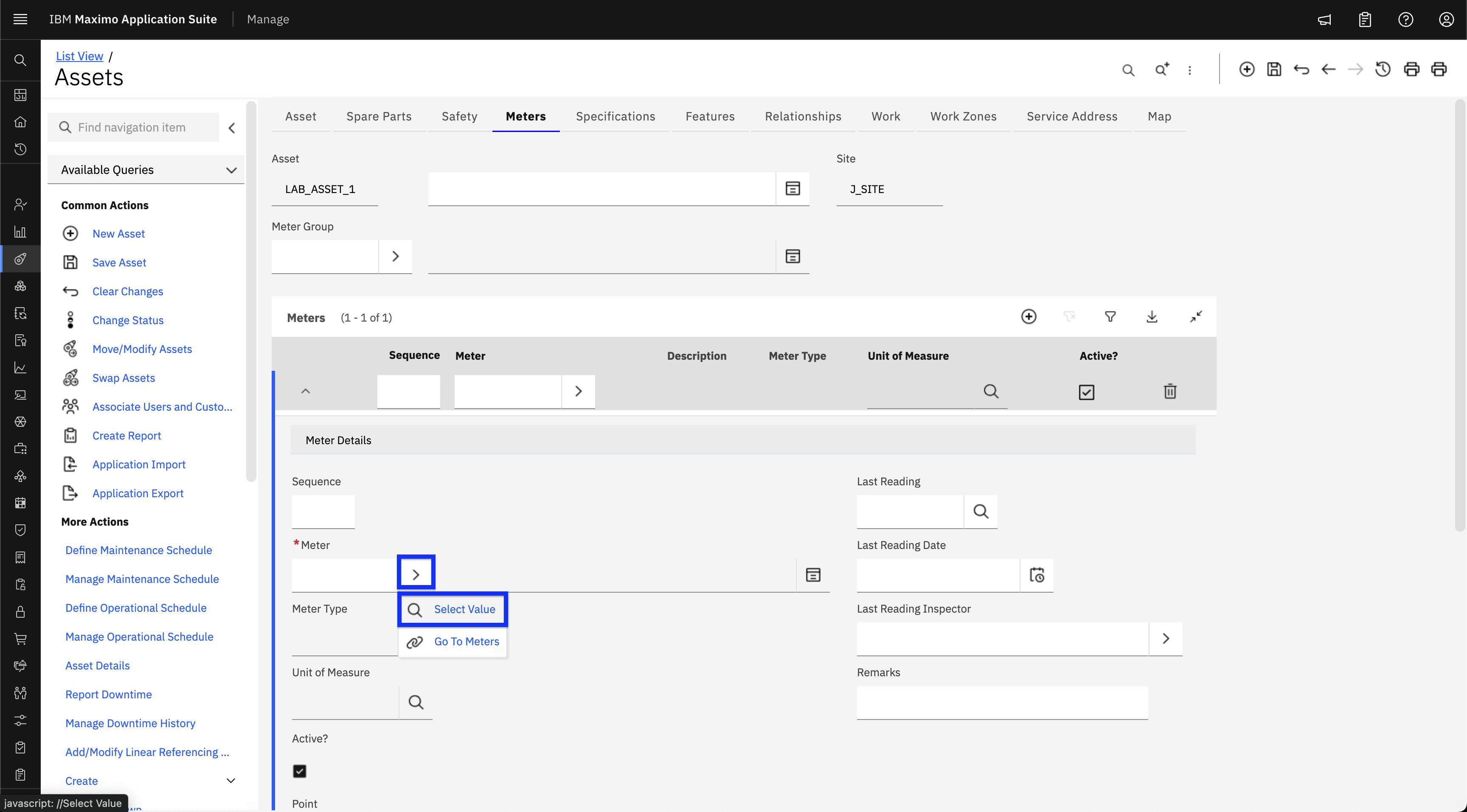Click the Application Export link
The image size is (1467, 812).
pos(138,493)
